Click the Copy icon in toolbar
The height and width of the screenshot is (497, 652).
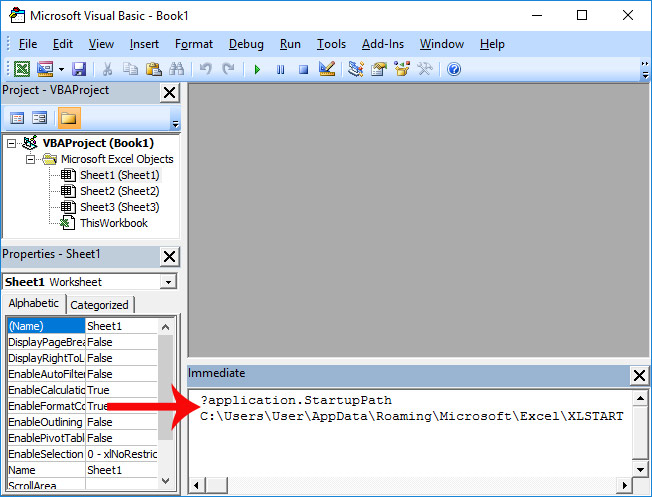click(x=130, y=69)
